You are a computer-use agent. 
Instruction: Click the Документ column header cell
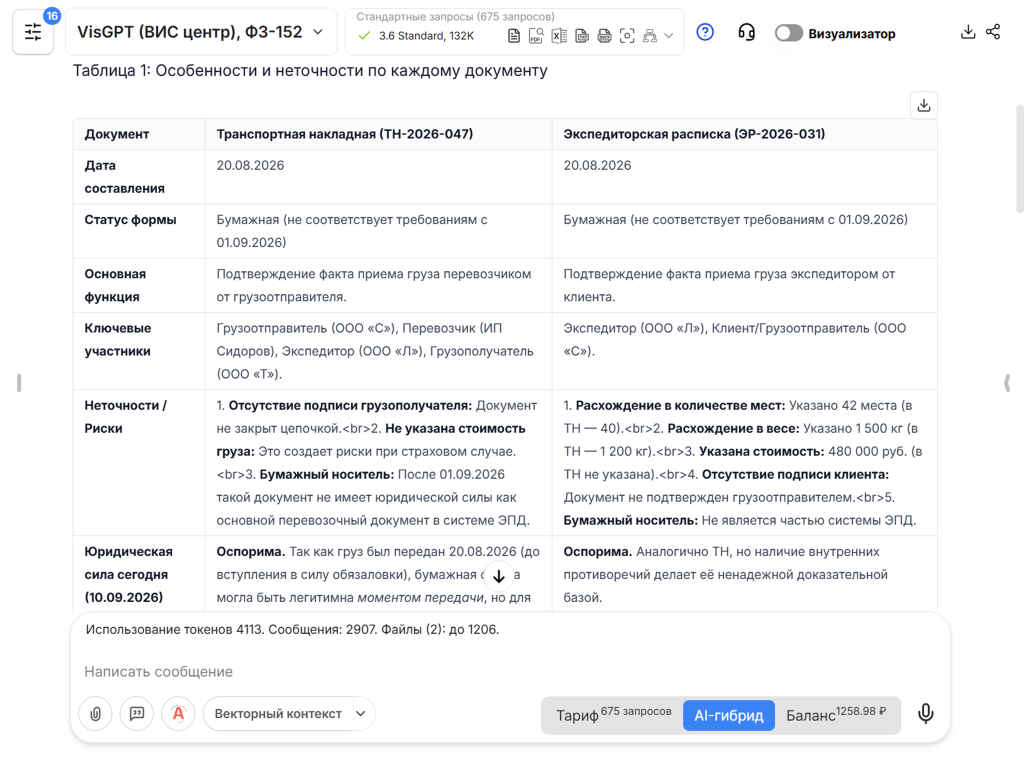(x=139, y=134)
